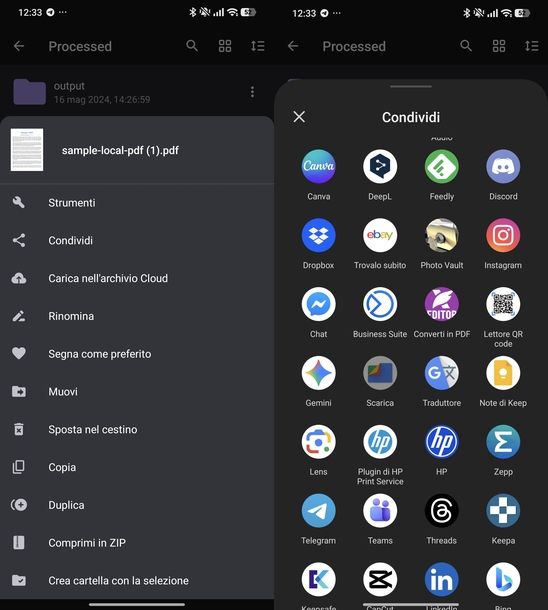
Task: Open Strumenti from the file menu
Action: pyautogui.click(x=137, y=203)
